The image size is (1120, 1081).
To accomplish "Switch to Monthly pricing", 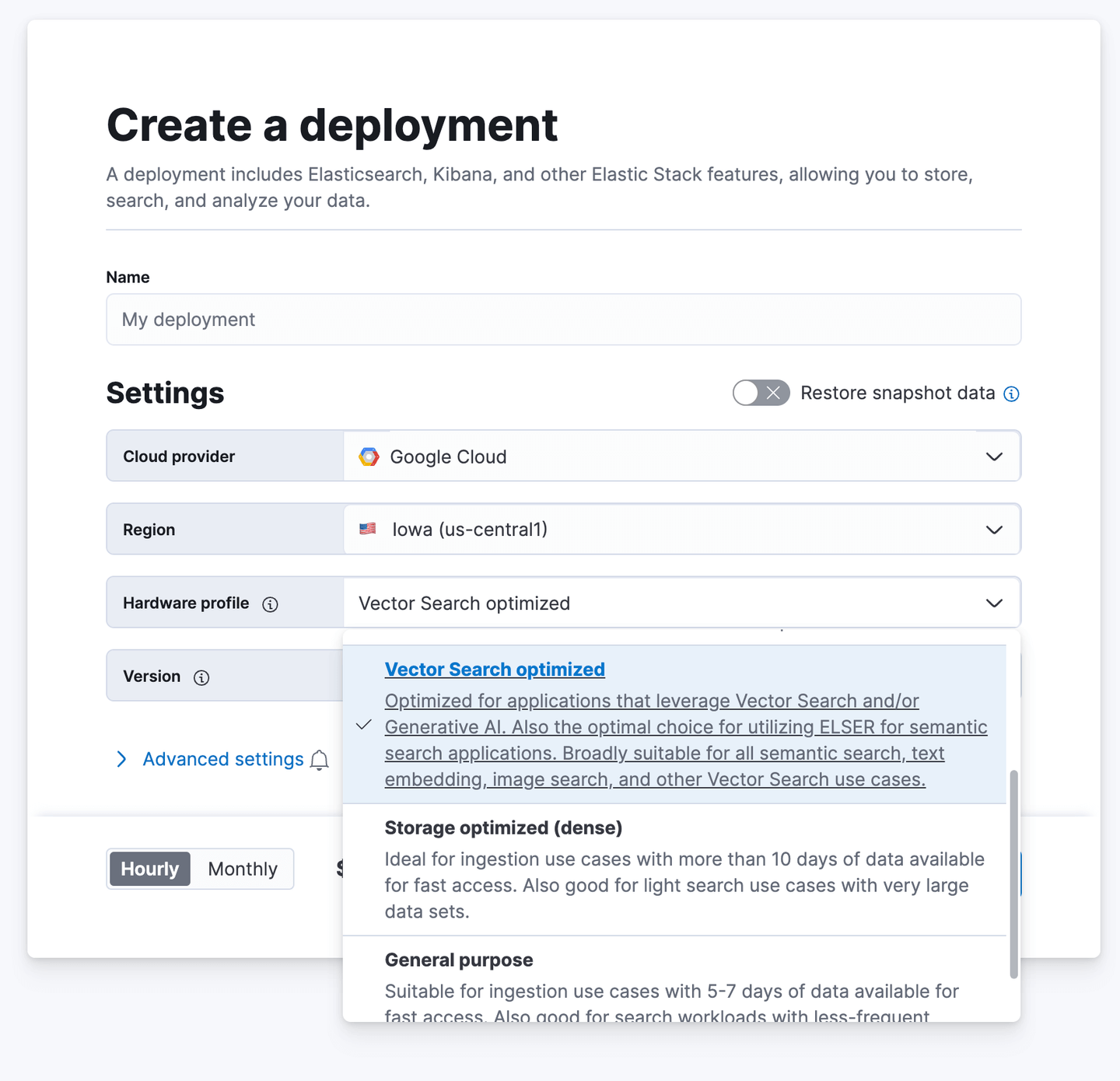I will point(242,869).
